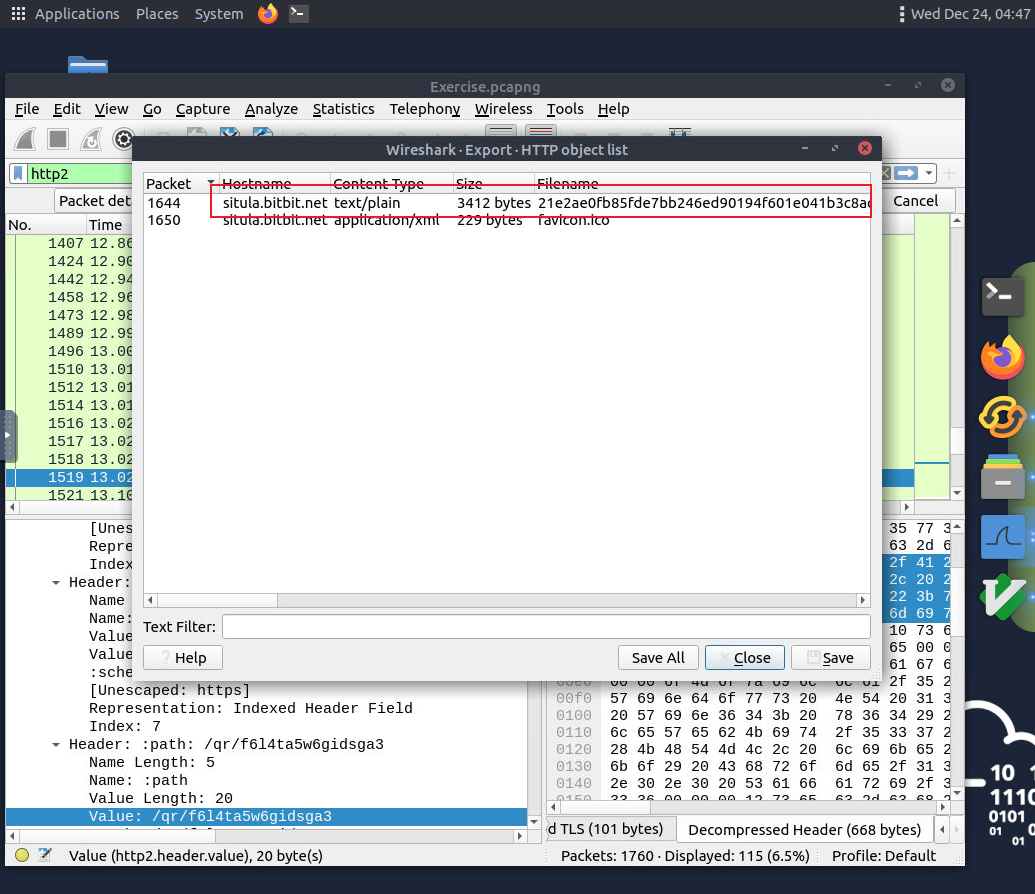Click Help in HTTP object list dialog
Viewport: 1035px width, 894px height.
183,658
